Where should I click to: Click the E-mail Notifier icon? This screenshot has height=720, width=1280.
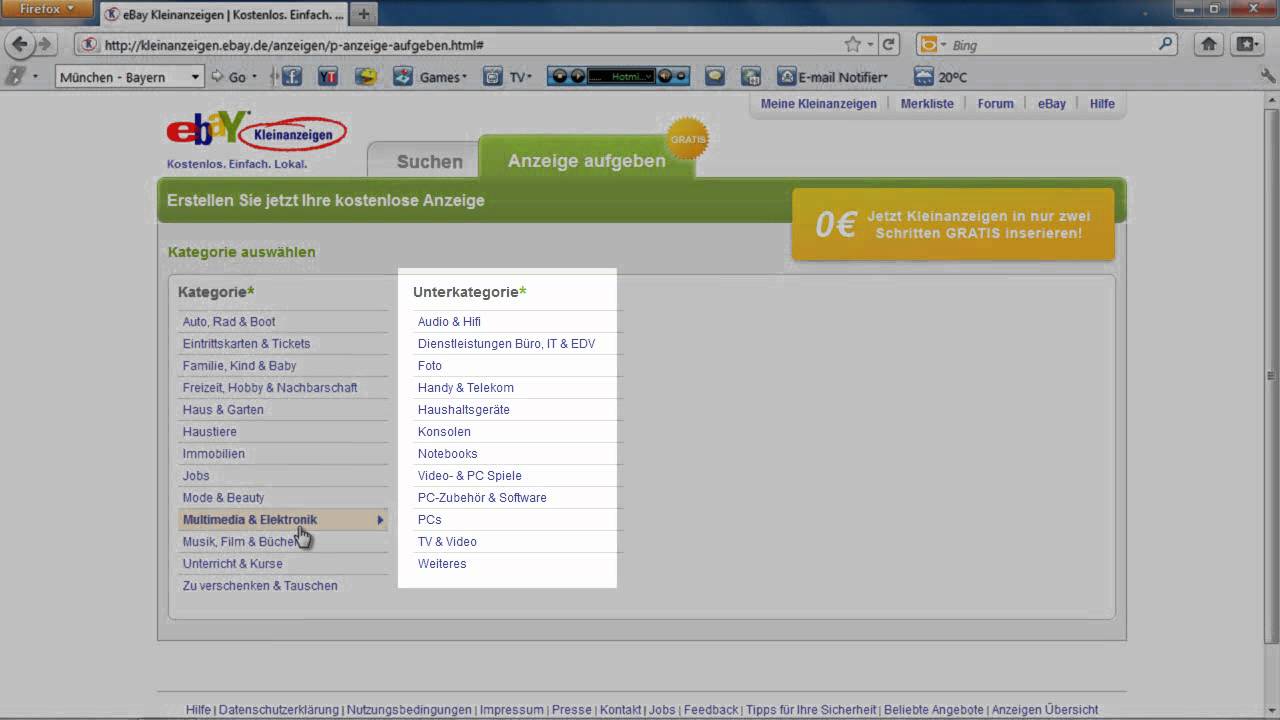(x=787, y=76)
